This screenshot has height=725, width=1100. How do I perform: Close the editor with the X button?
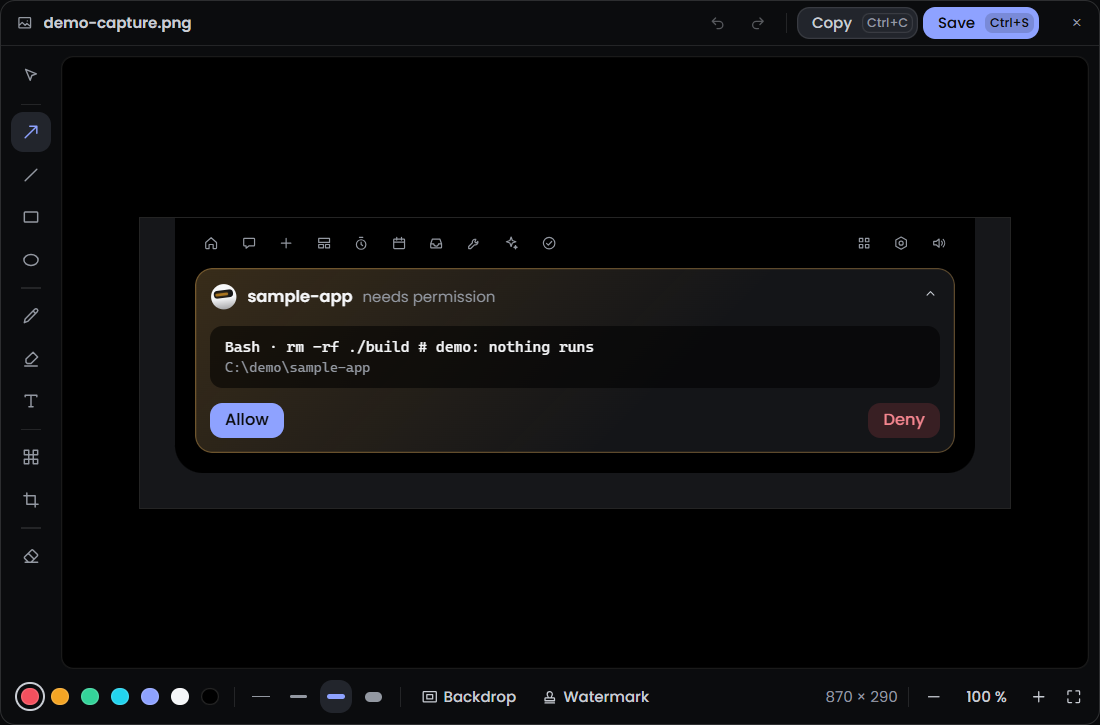pos(1077,23)
